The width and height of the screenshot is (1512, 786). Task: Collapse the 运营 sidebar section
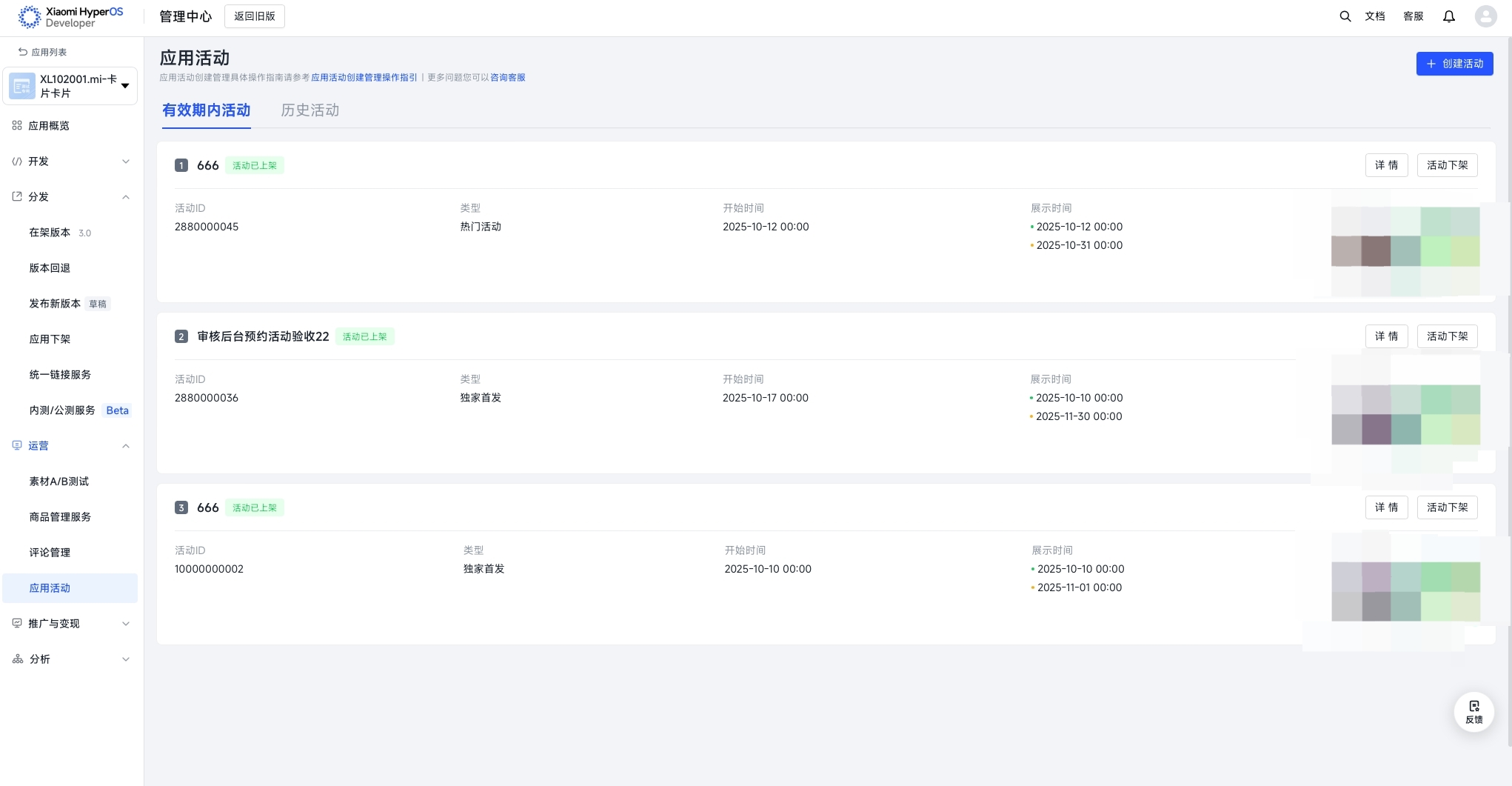click(x=126, y=446)
